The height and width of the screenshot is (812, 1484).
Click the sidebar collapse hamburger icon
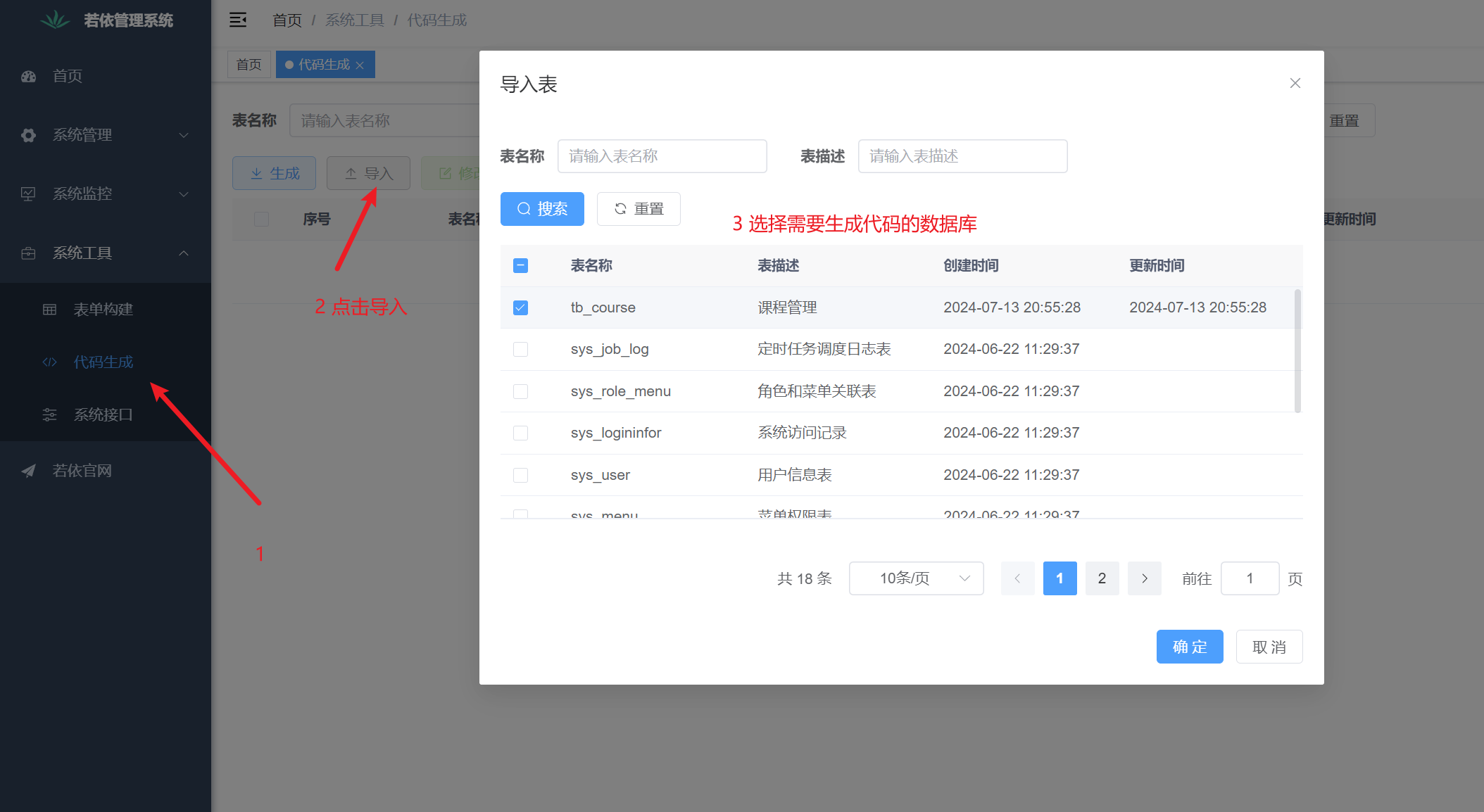point(238,20)
